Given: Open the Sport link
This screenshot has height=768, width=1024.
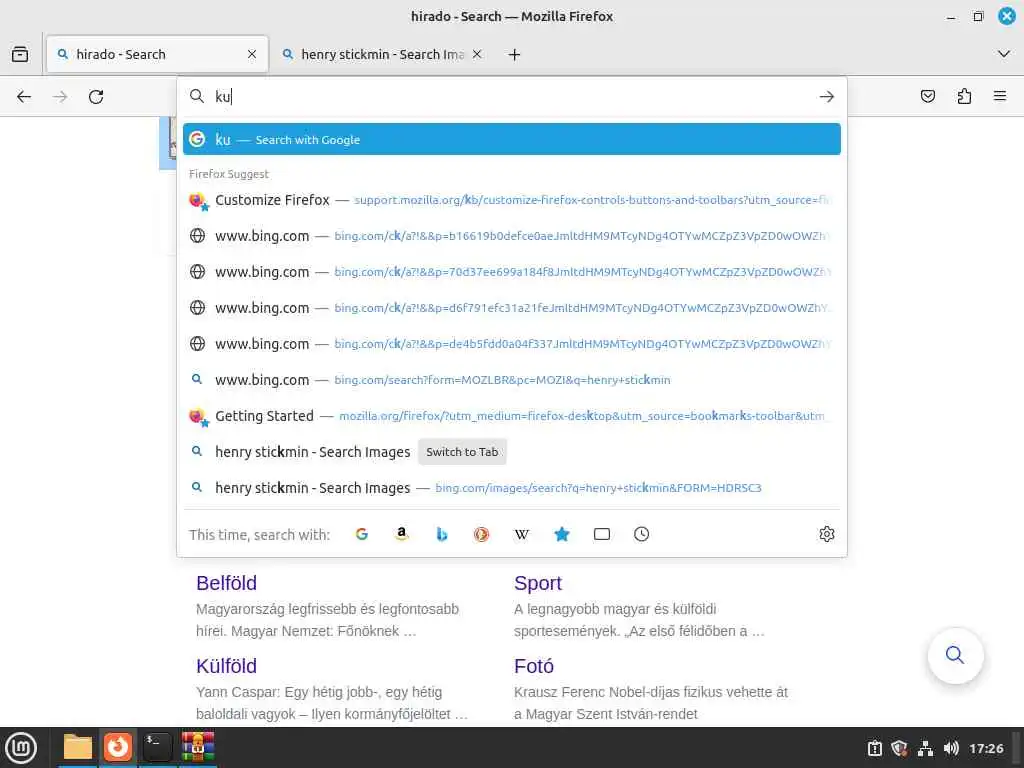Looking at the screenshot, I should point(537,583).
